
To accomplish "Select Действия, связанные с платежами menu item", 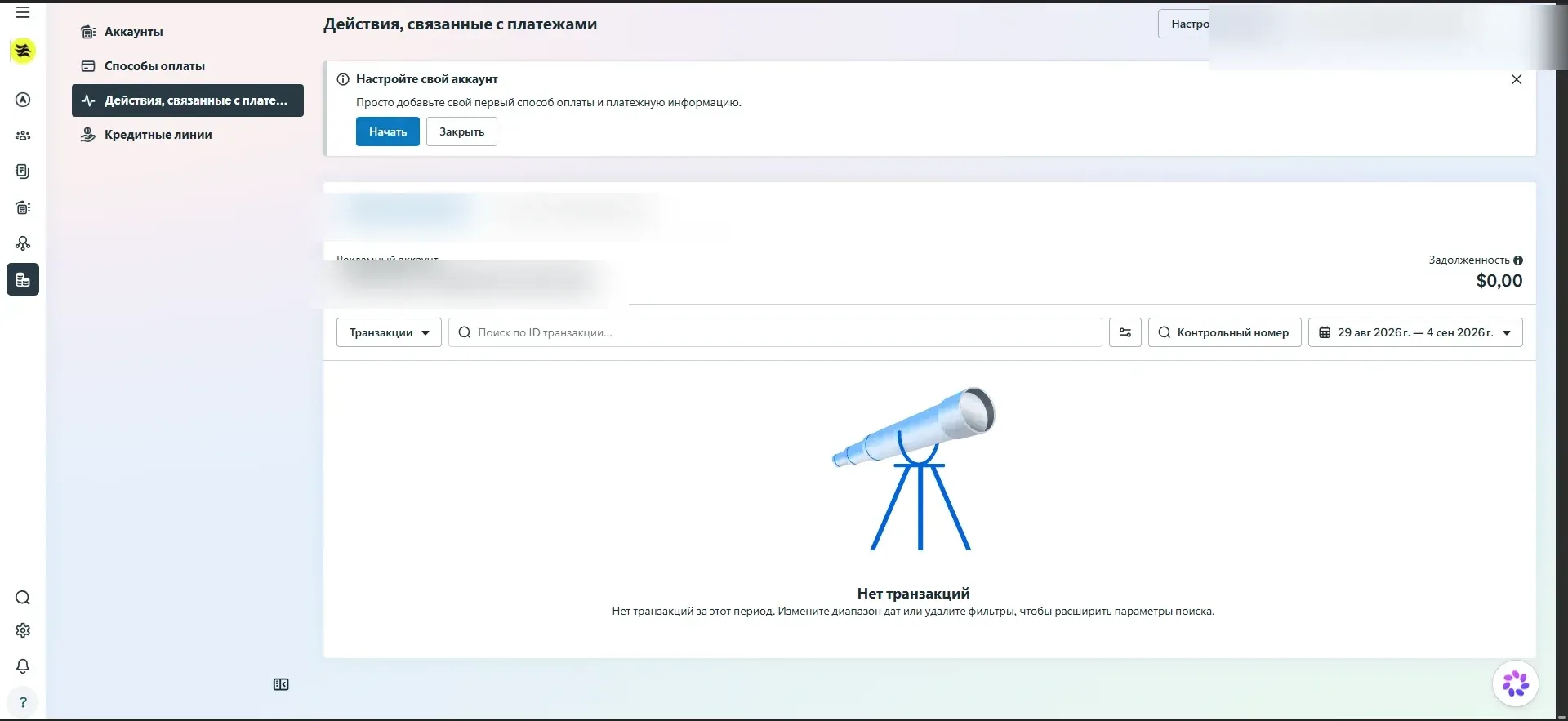I will click(188, 100).
